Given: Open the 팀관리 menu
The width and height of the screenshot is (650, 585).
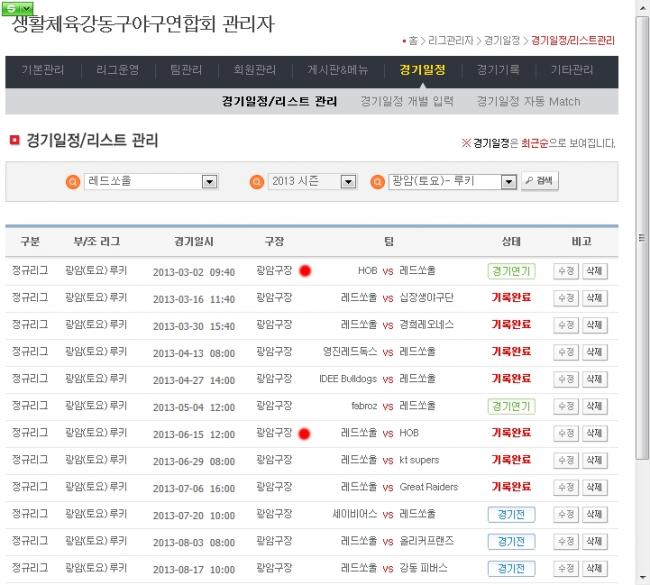Looking at the screenshot, I should pyautogui.click(x=186, y=70).
